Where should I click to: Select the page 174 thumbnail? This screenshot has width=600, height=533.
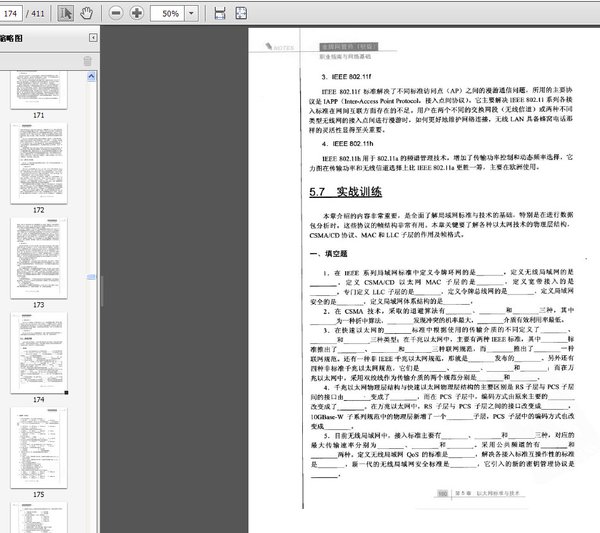[x=39, y=353]
